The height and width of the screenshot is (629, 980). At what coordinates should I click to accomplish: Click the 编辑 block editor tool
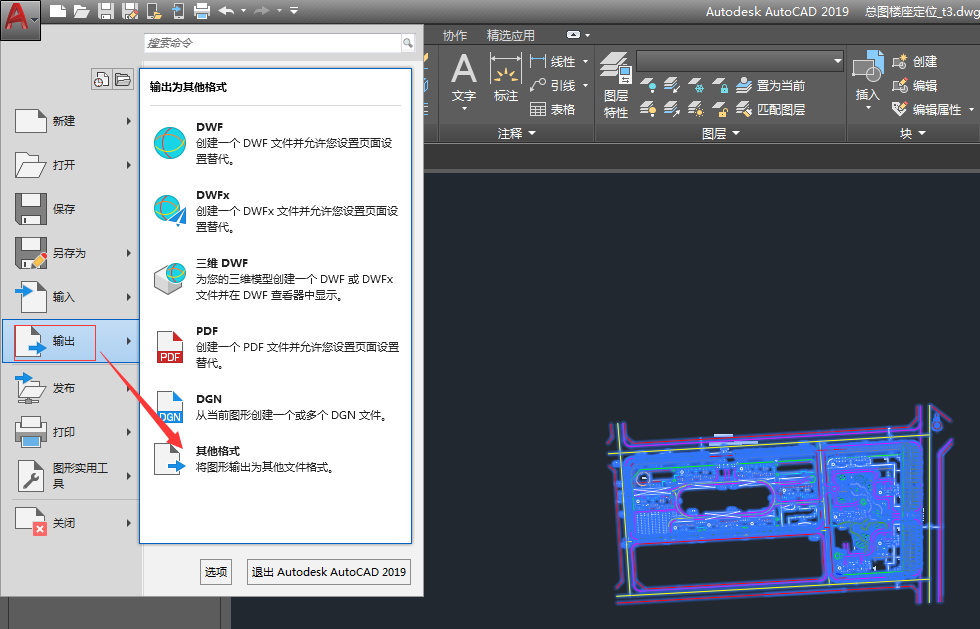[x=914, y=86]
